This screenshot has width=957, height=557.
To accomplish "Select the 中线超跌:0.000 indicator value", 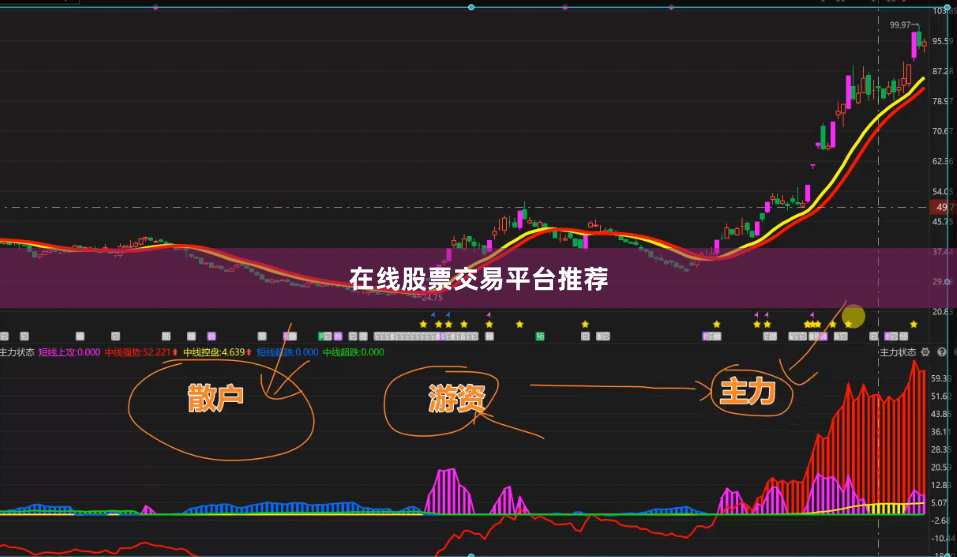I will click(353, 352).
